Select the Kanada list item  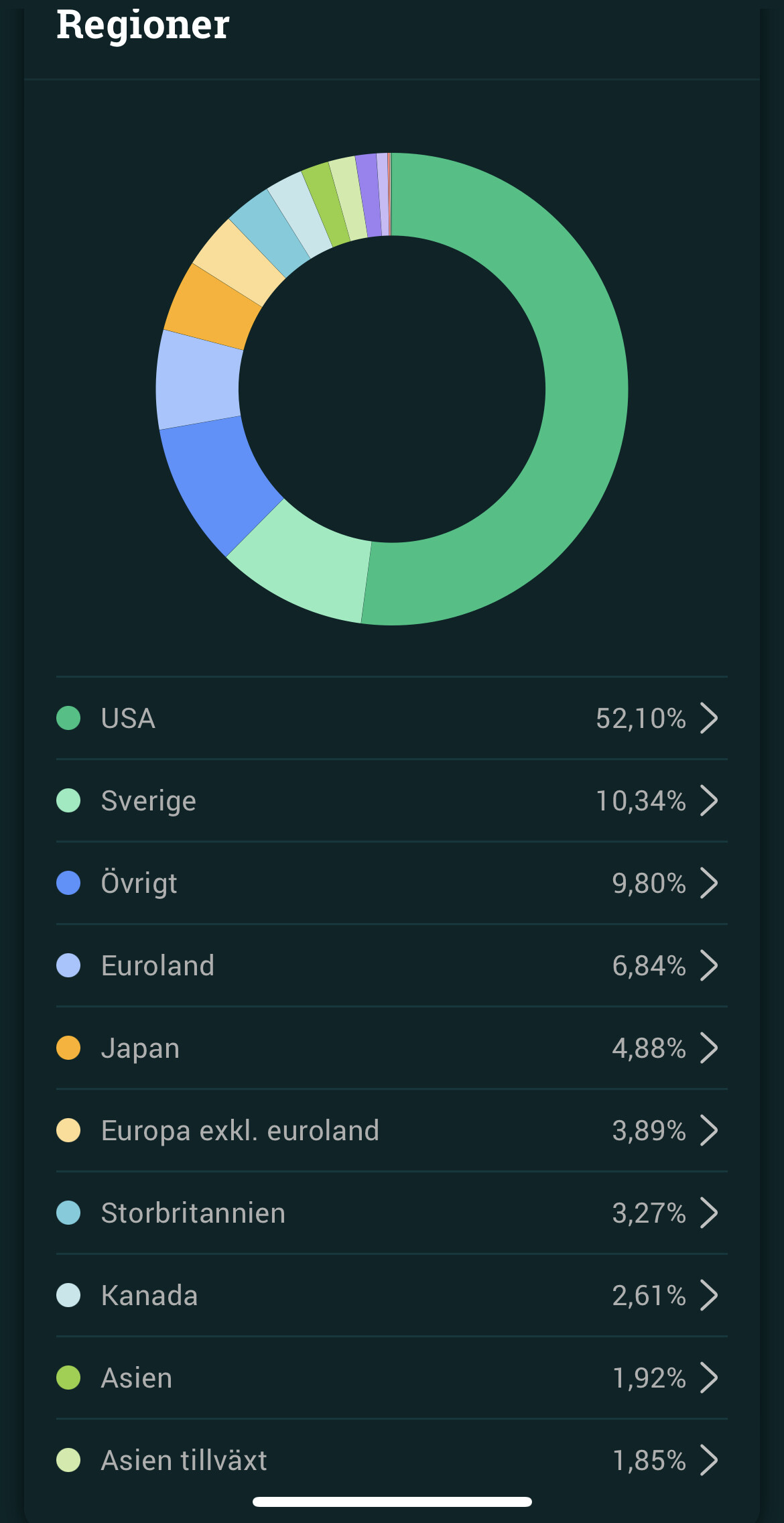point(149,1296)
